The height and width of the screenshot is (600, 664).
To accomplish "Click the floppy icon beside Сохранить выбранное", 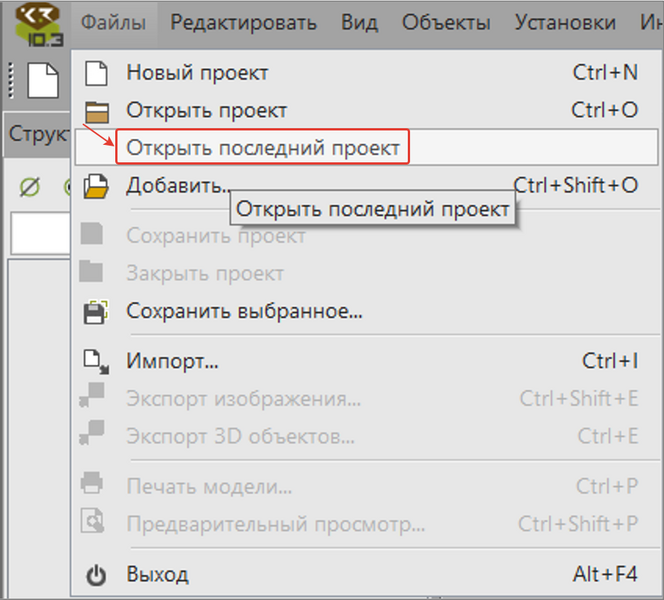I will tap(96, 312).
